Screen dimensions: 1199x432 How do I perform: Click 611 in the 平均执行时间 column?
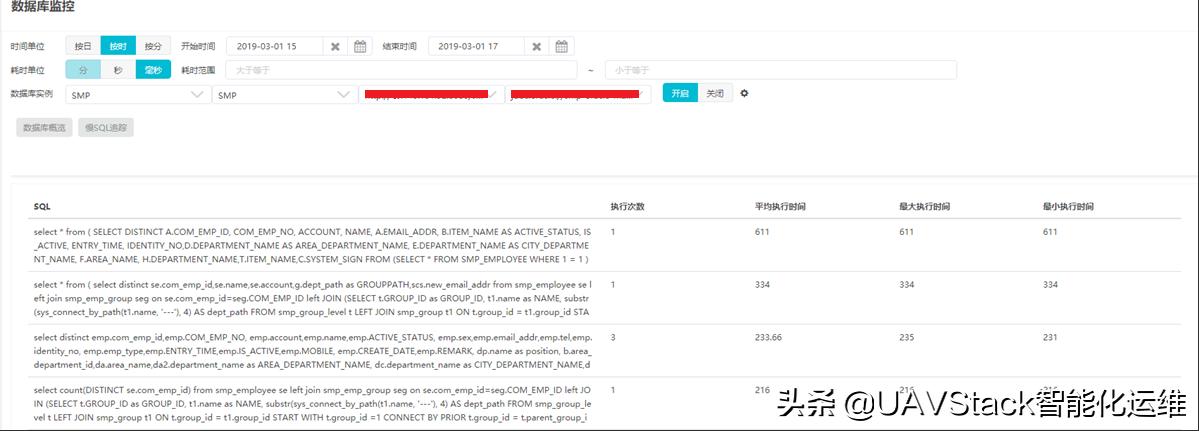[x=762, y=231]
